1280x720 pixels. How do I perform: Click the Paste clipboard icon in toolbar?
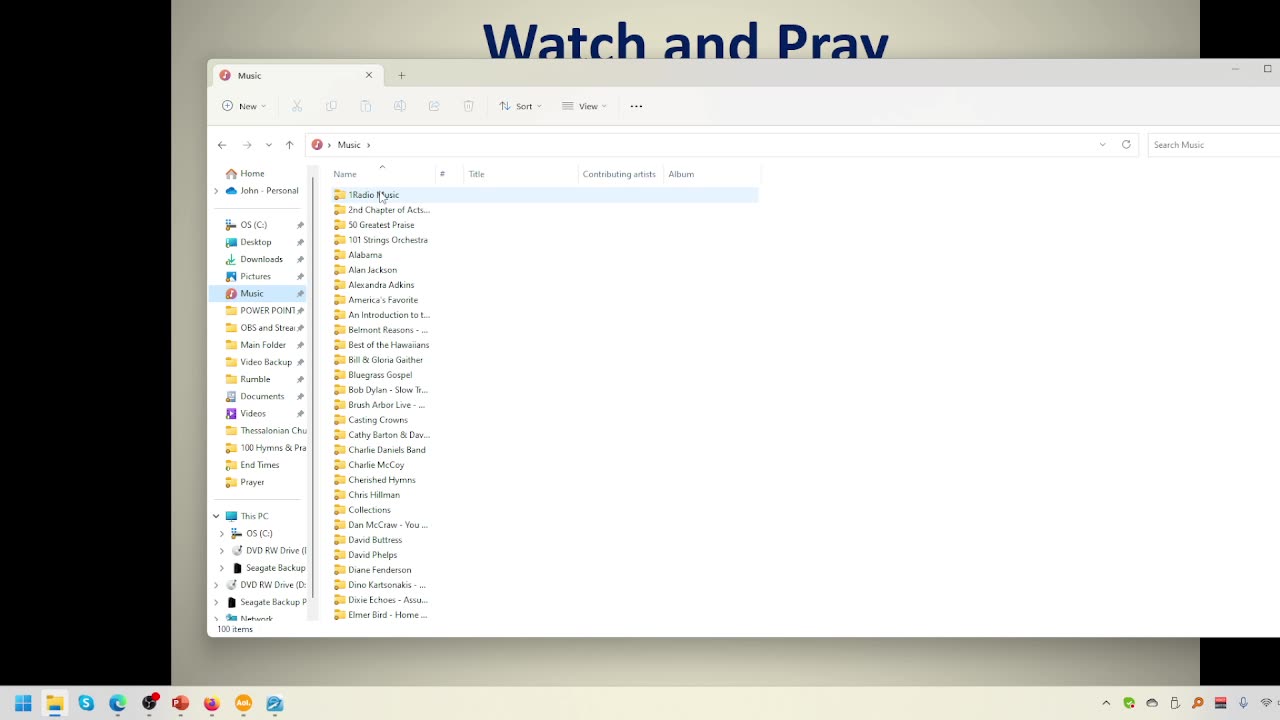(366, 106)
